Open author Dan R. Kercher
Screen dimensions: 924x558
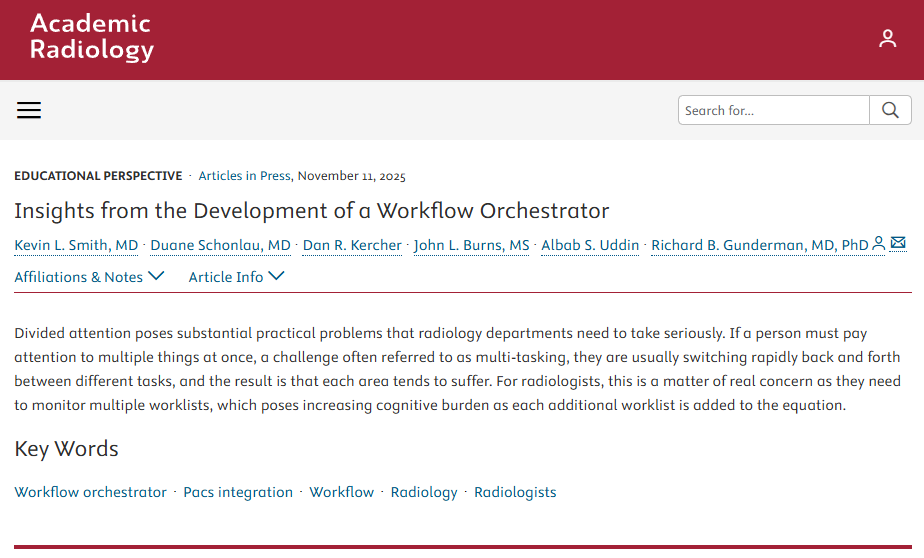click(x=352, y=245)
